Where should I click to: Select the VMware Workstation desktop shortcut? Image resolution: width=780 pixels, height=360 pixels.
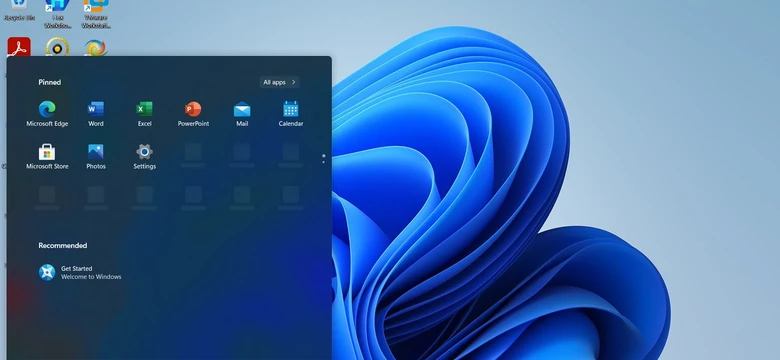[x=96, y=14]
